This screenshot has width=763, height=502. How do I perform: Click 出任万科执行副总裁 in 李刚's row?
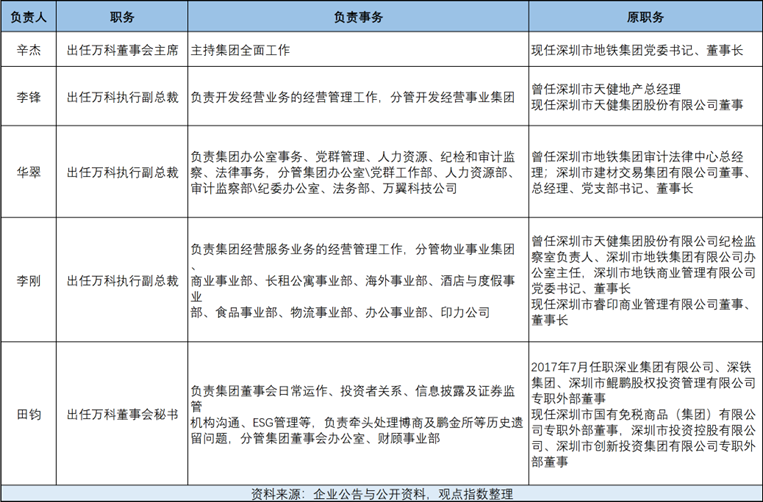pyautogui.click(x=122, y=280)
